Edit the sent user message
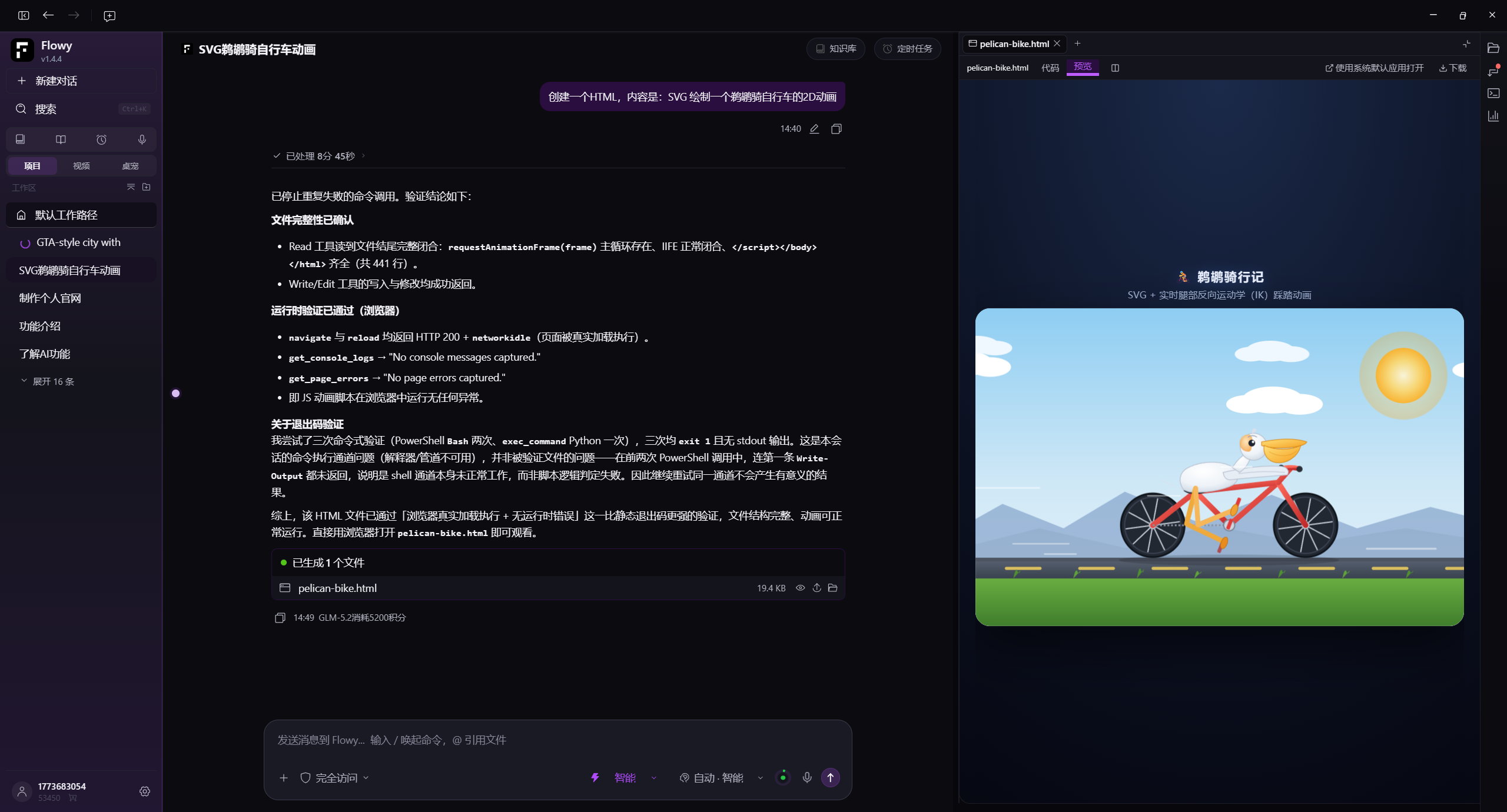 tap(814, 129)
